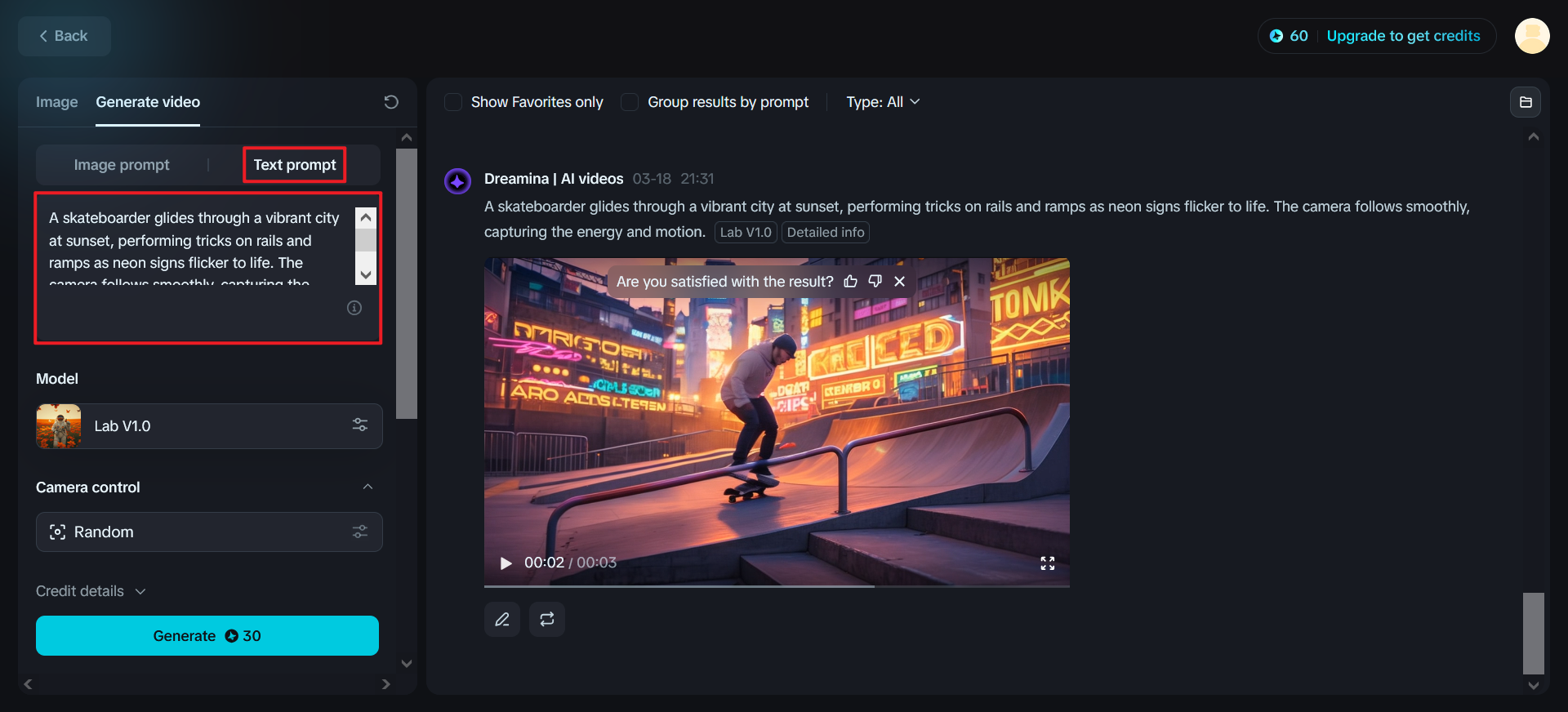Open Random camera control settings sliders icon
The width and height of the screenshot is (1568, 712).
pos(360,532)
